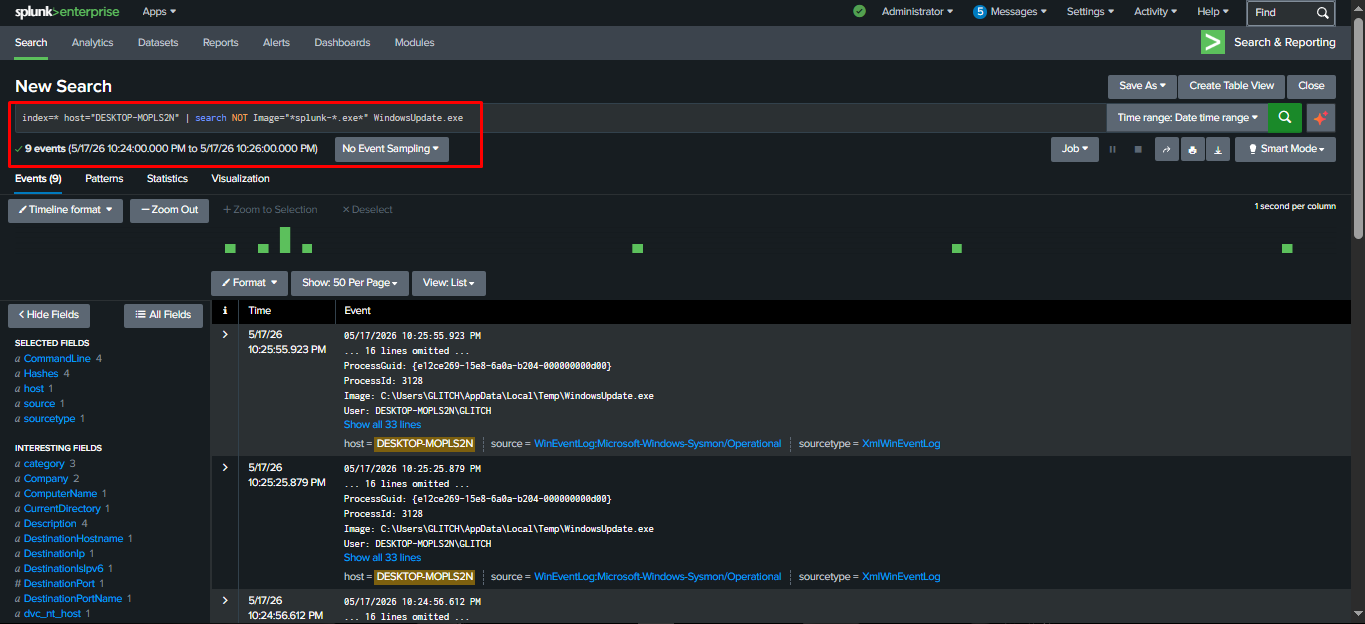The image size is (1365, 624).
Task: Click the Search & Reporting app icon
Action: pos(1213,42)
